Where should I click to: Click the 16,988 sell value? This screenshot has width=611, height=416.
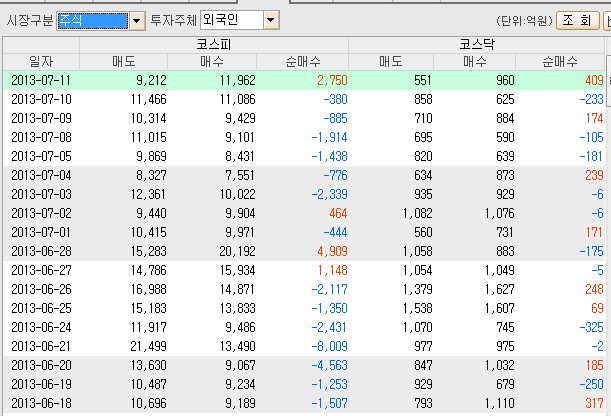coord(148,289)
